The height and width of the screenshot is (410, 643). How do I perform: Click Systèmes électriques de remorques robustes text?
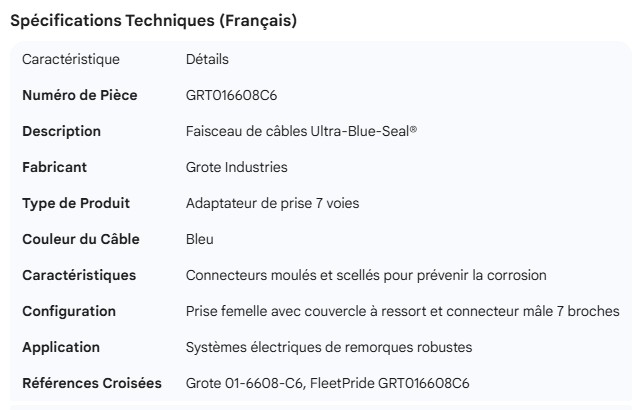point(328,347)
